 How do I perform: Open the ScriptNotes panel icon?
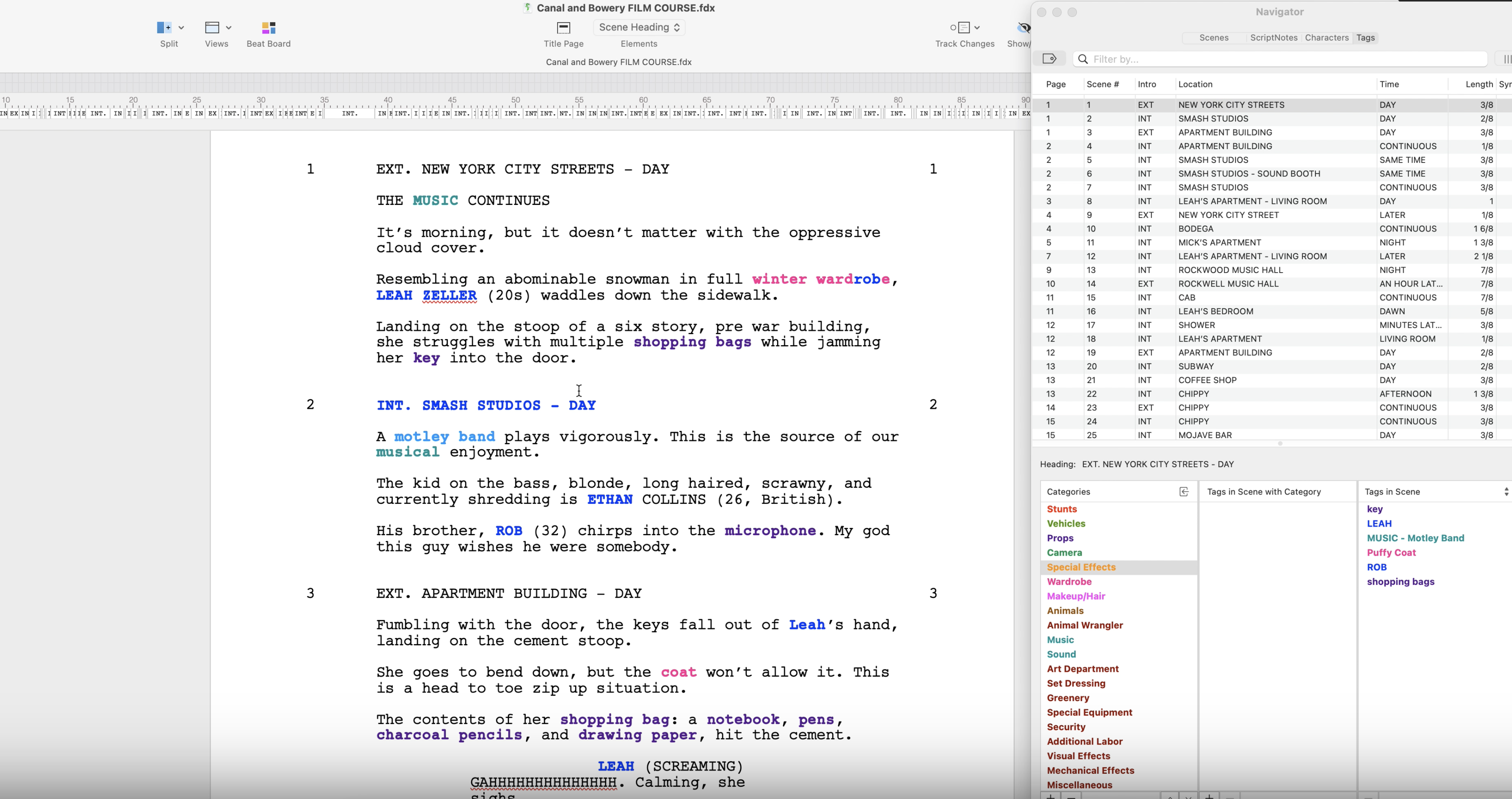click(1271, 38)
